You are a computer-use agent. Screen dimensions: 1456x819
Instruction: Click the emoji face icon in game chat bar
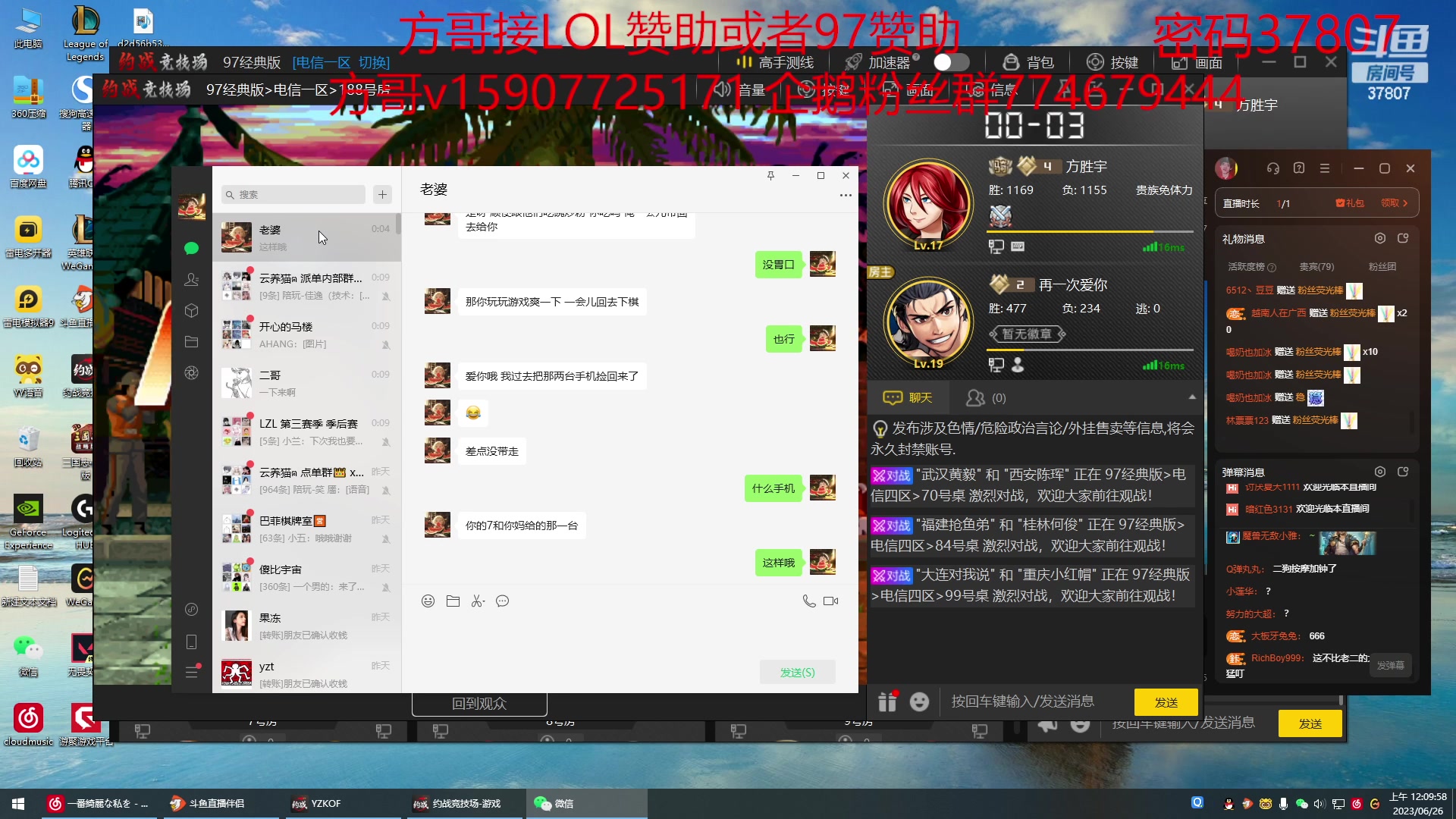tap(919, 702)
